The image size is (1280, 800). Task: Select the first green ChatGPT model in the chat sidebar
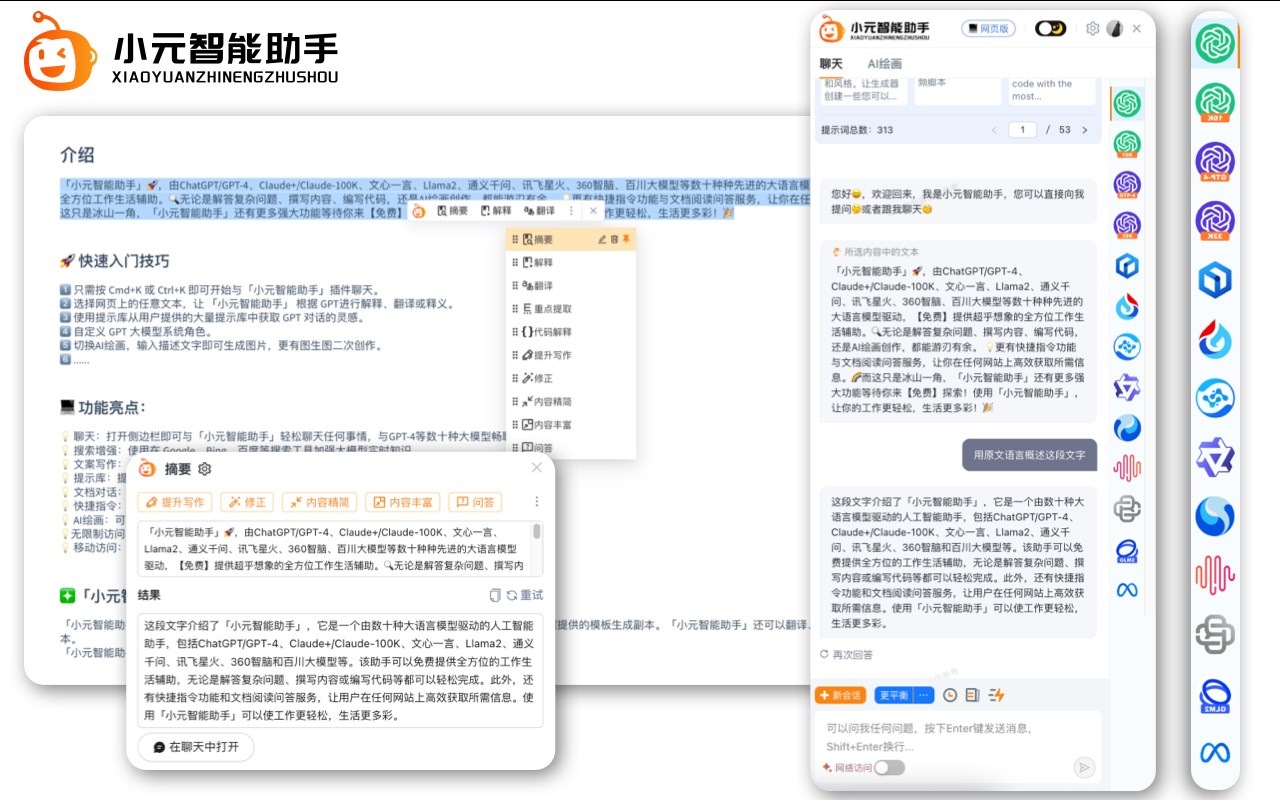click(1128, 103)
